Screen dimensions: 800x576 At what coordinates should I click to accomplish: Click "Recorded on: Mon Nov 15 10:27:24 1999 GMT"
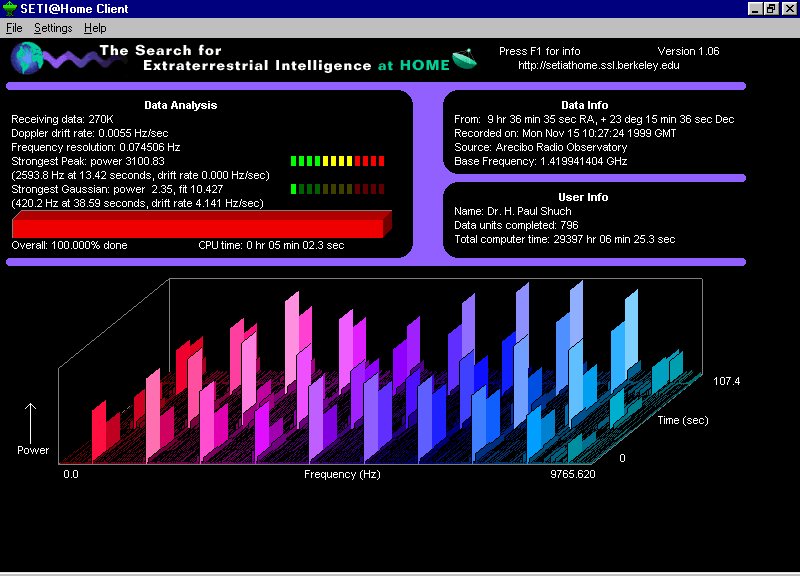[565, 133]
